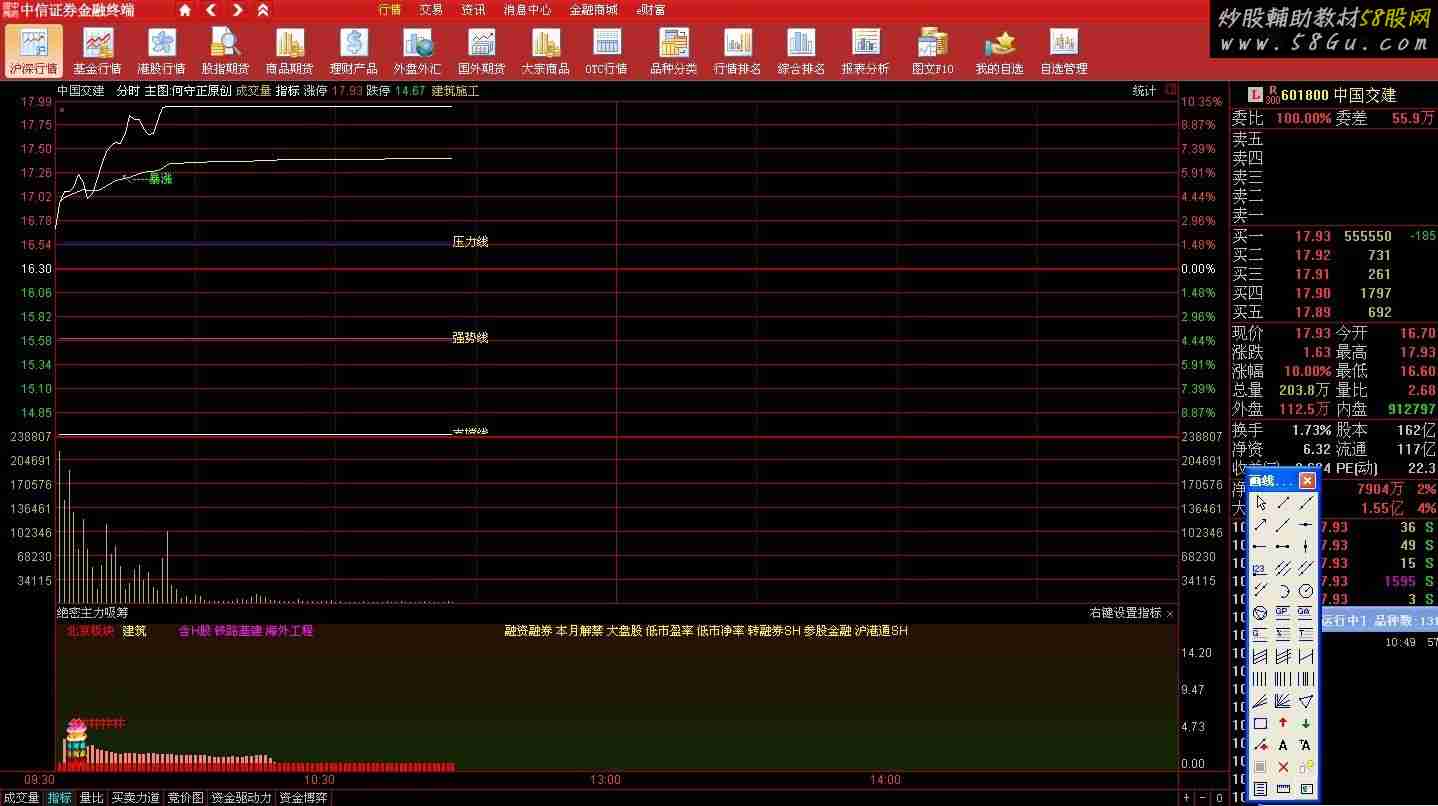Switch to the 成交量 bottom tab
1438x806 pixels.
22,798
